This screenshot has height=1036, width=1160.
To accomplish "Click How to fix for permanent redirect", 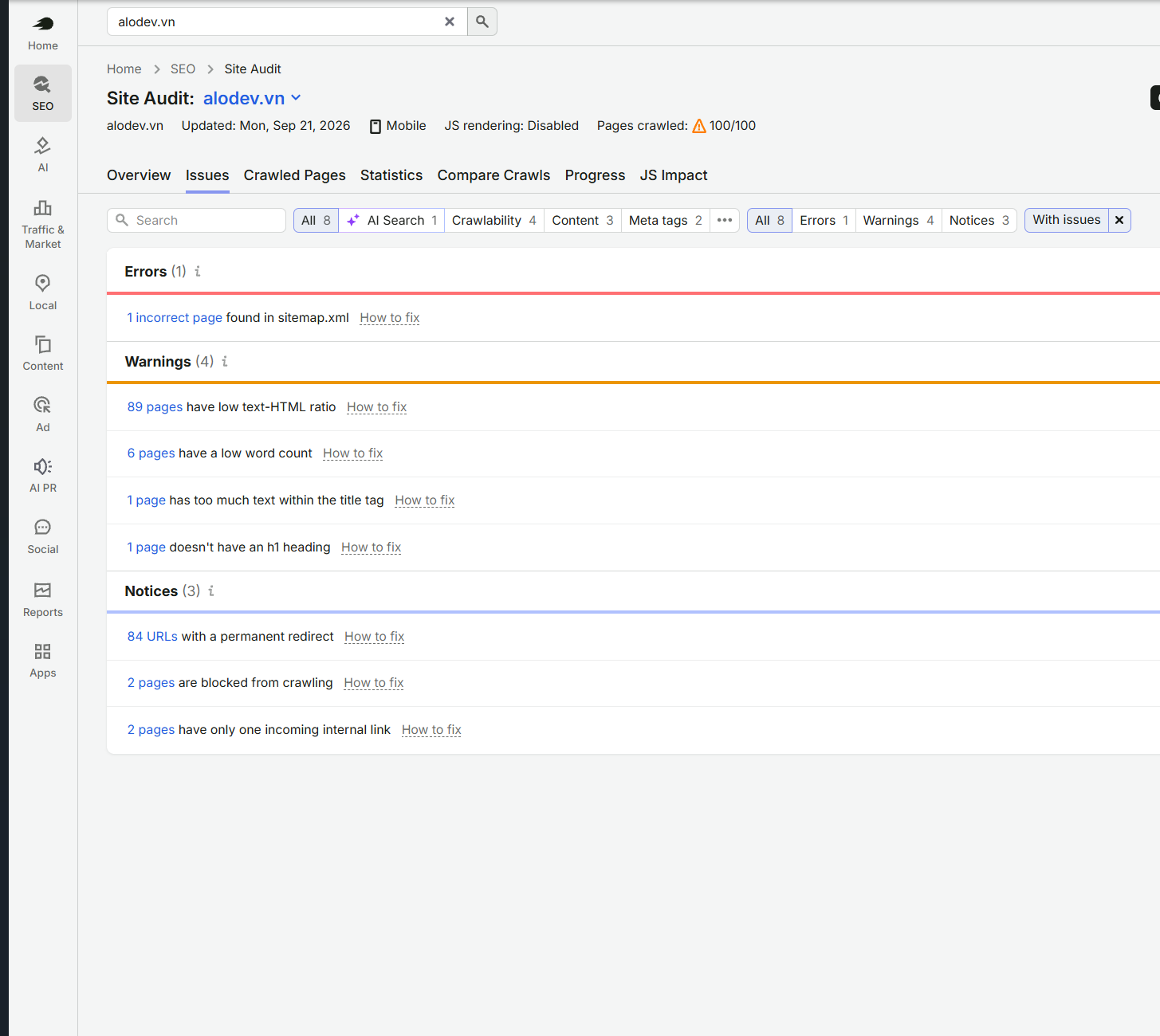I will [375, 636].
